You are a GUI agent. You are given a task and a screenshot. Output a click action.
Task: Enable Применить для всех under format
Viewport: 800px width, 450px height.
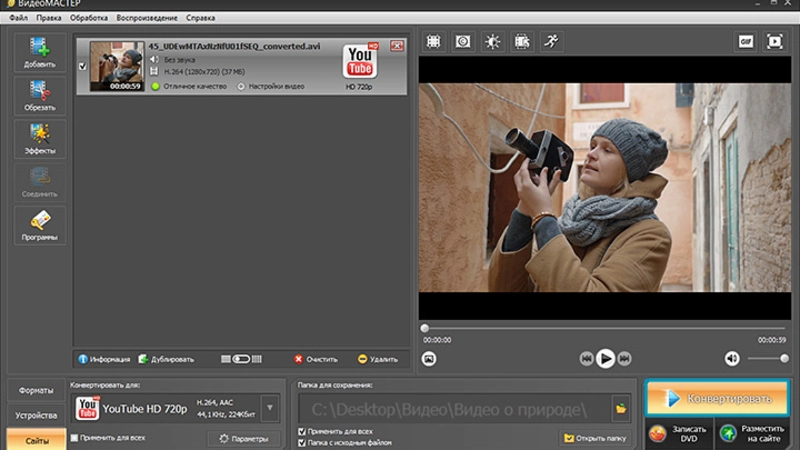(x=75, y=438)
